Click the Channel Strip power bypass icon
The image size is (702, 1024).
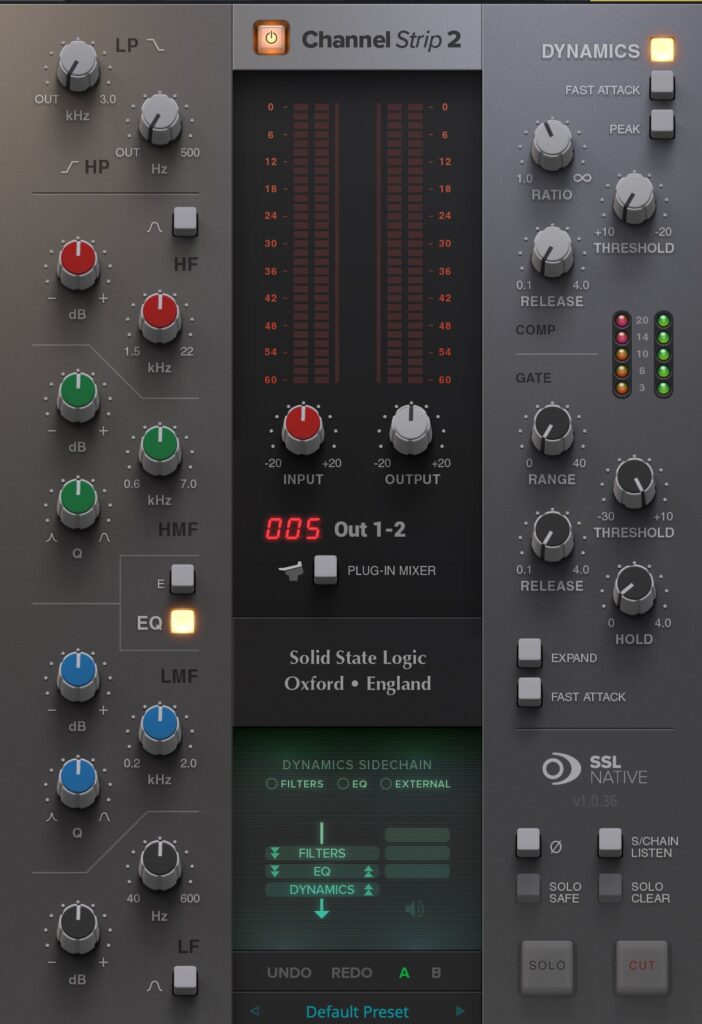(271, 38)
